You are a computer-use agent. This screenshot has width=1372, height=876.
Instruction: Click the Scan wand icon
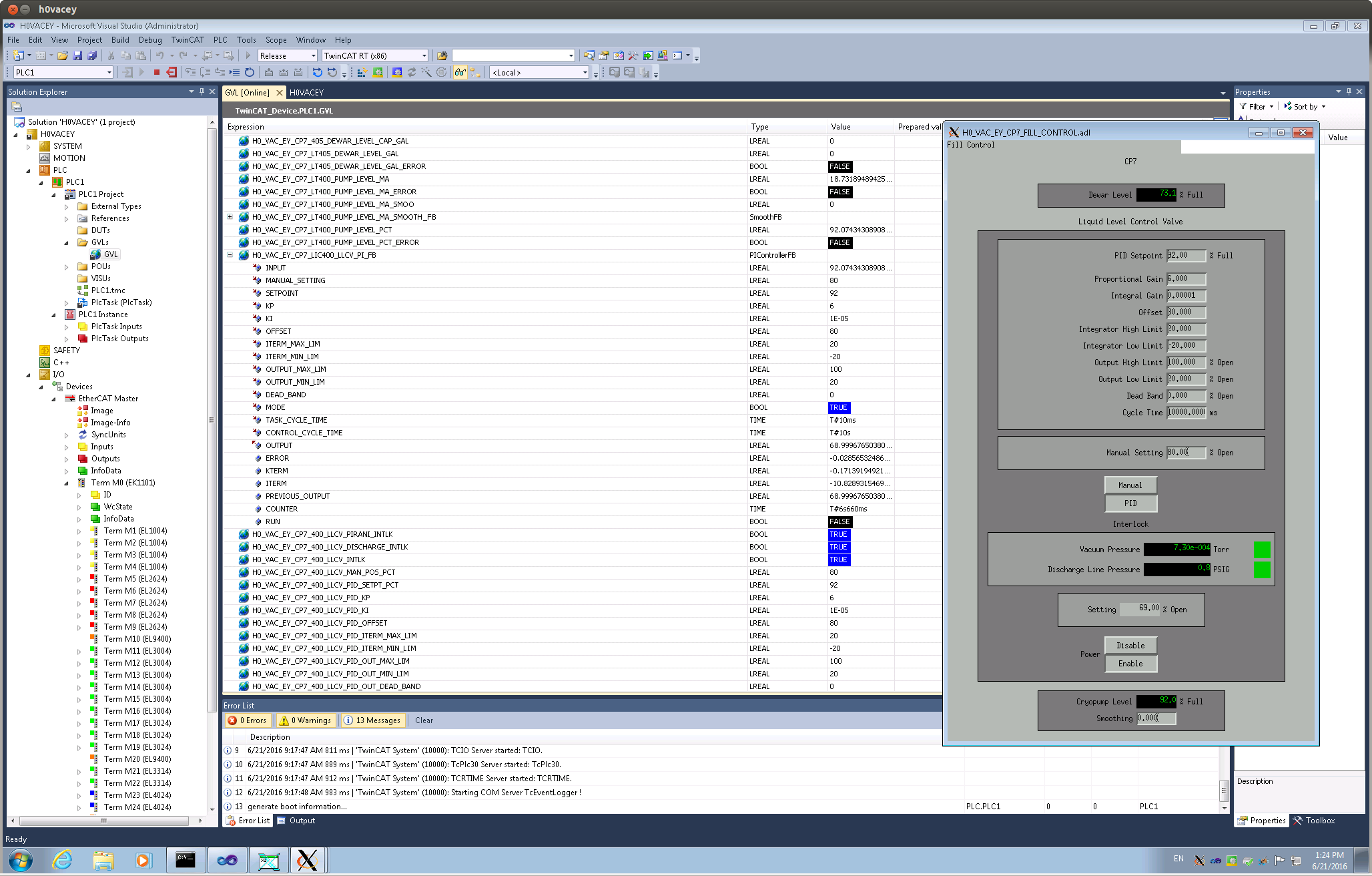coord(426,72)
